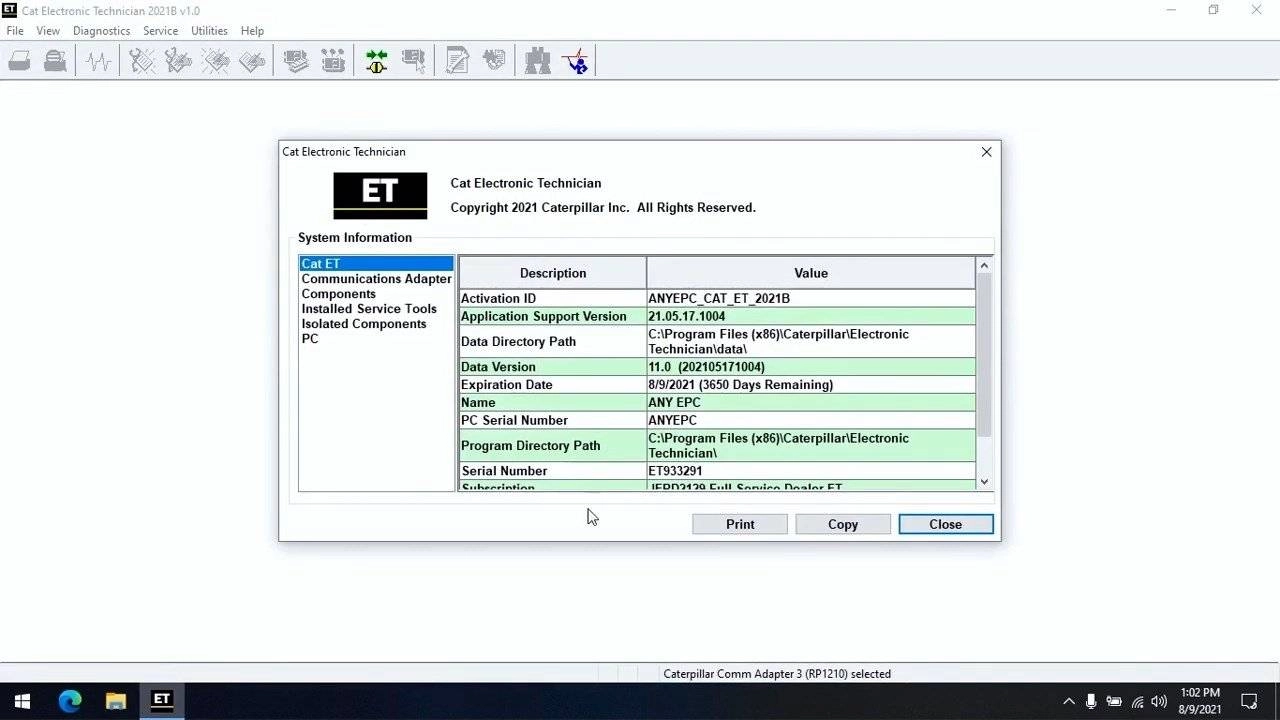Image resolution: width=1280 pixels, height=720 pixels.
Task: Click the notepad with pencil toolbar icon
Action: coord(457,61)
